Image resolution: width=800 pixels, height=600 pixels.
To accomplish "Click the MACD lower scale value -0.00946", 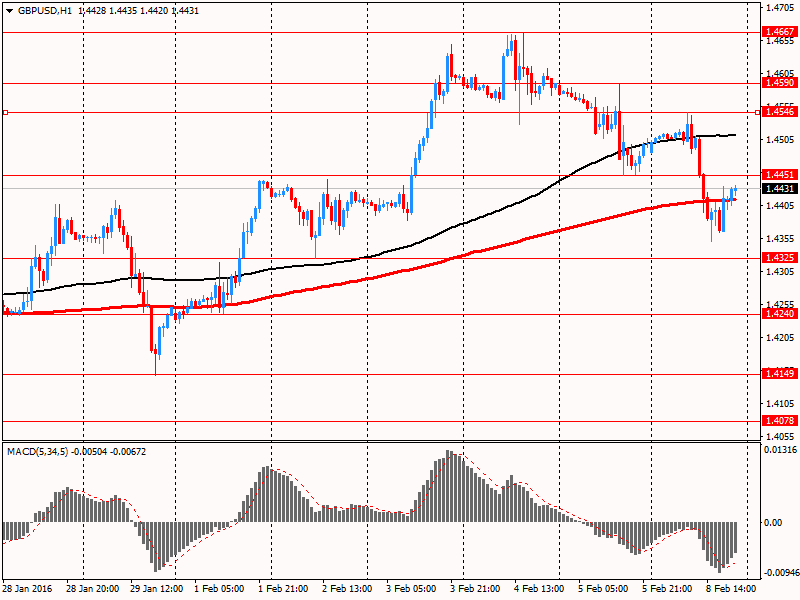I will pyautogui.click(x=780, y=572).
